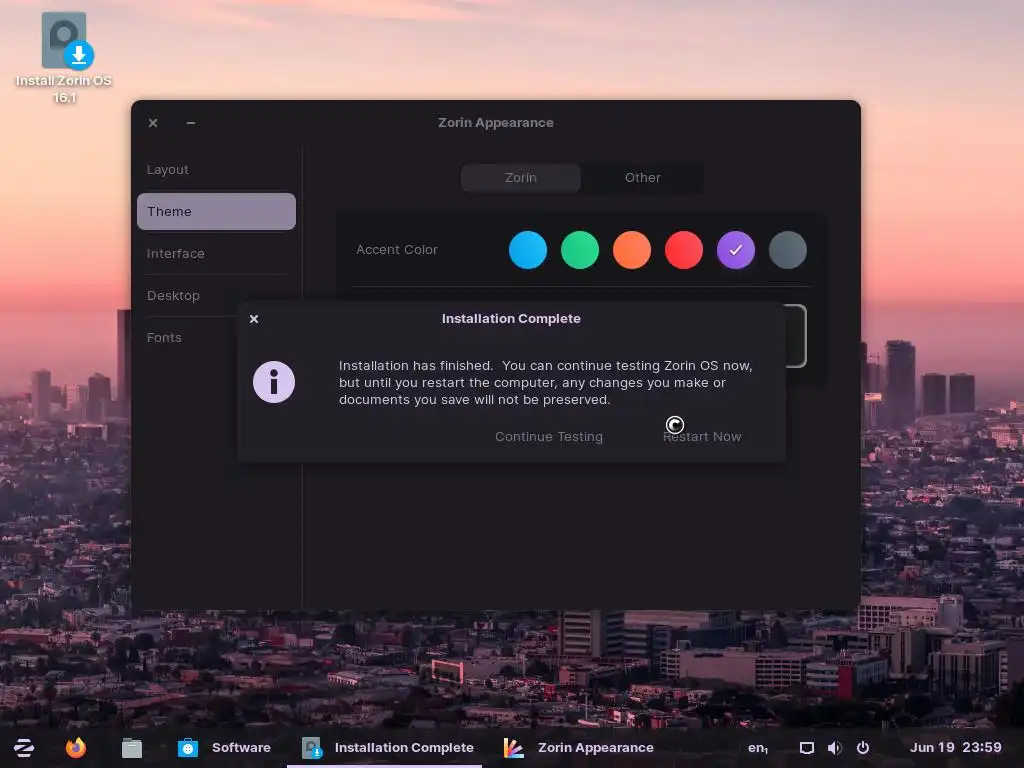This screenshot has height=768, width=1024.
Task: Pick the grey accent color
Action: click(788, 249)
